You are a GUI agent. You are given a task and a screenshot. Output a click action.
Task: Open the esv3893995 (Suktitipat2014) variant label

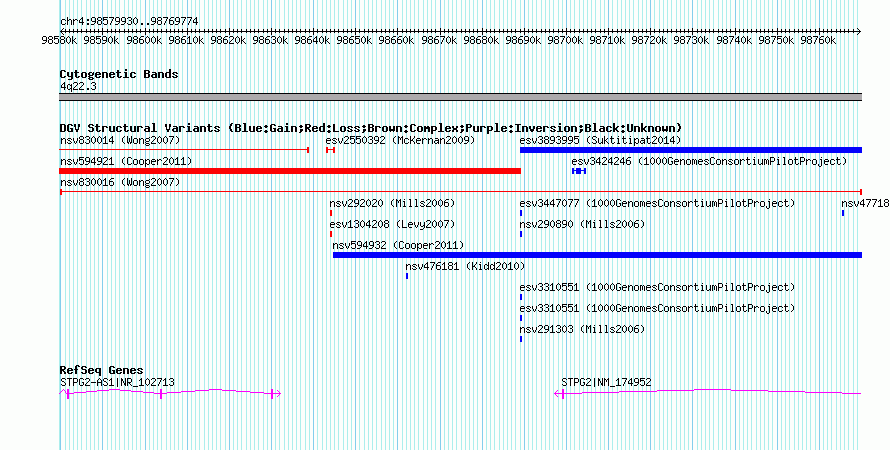pos(600,140)
